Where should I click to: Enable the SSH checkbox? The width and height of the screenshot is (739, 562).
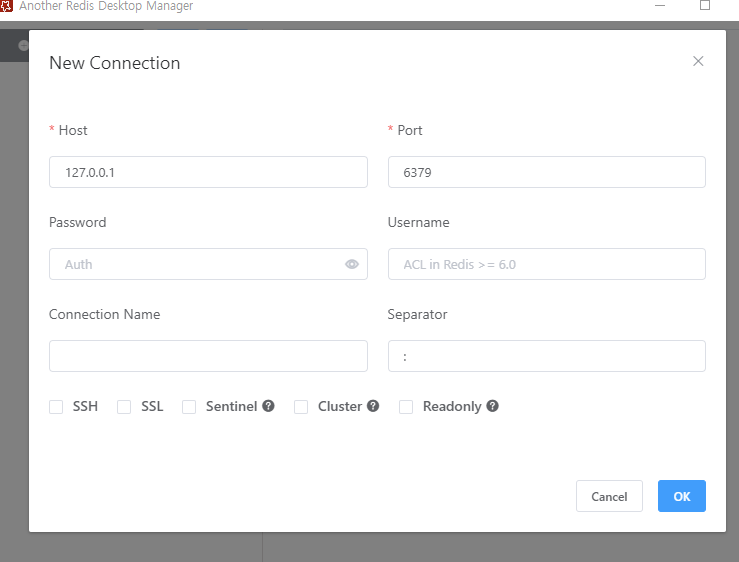click(56, 406)
